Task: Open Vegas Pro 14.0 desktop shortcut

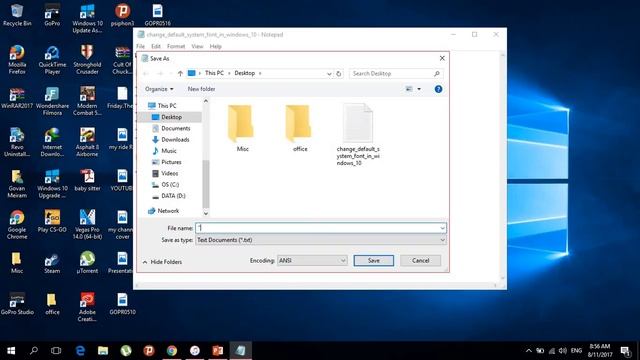Action: click(87, 225)
